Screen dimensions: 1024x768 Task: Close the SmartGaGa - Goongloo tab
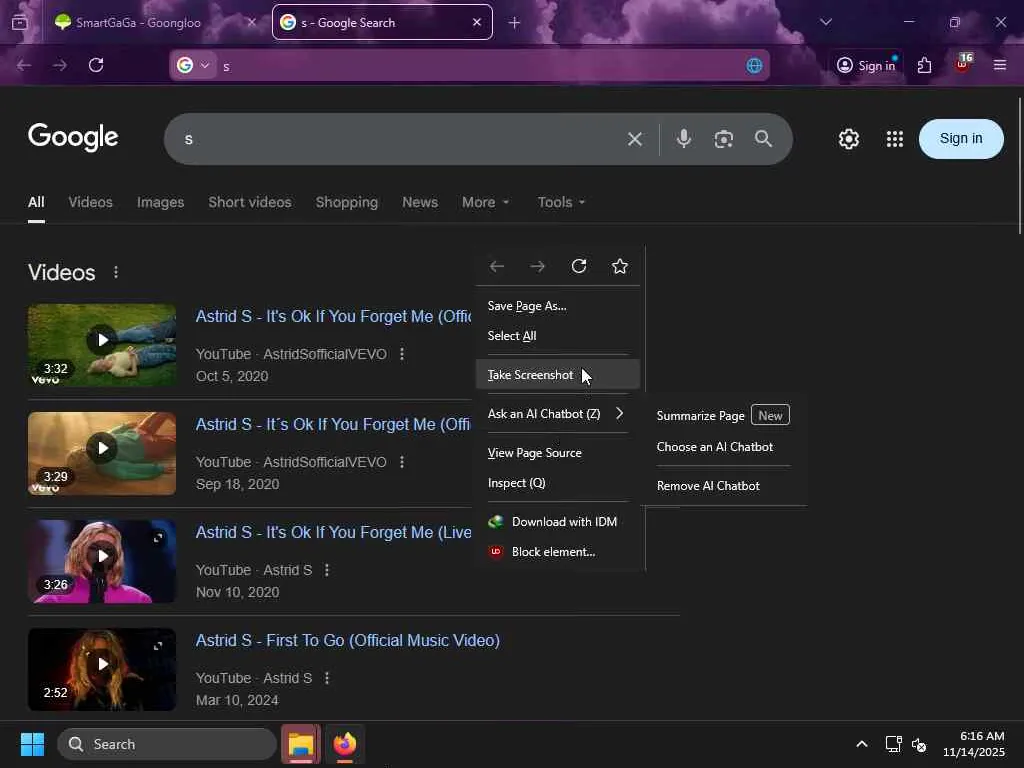coord(251,22)
